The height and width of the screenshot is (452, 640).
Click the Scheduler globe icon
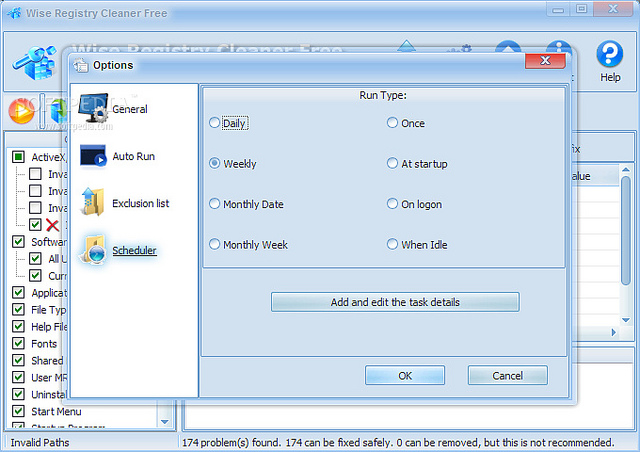point(93,250)
